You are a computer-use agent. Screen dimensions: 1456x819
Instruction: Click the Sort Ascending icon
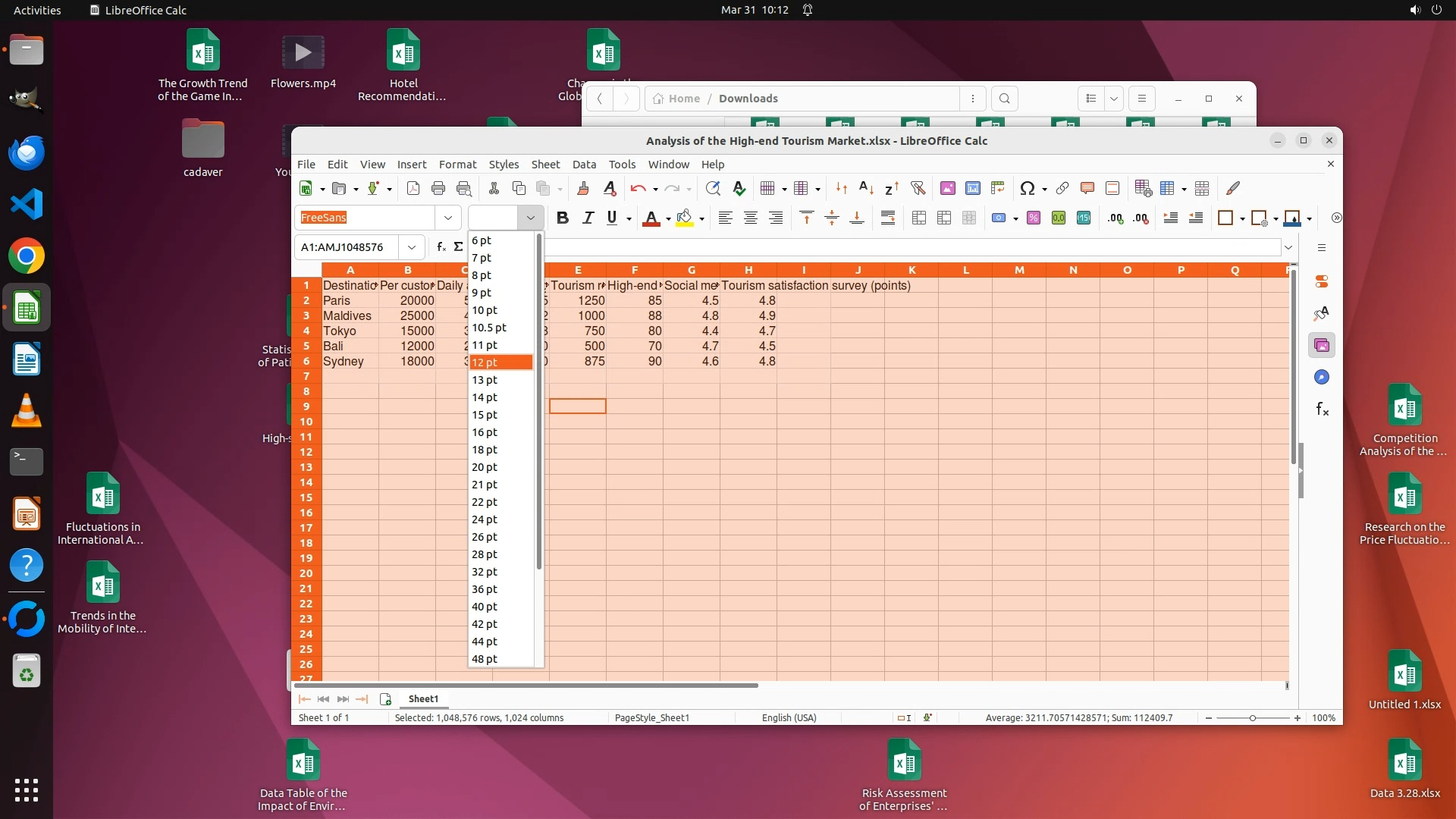(866, 189)
